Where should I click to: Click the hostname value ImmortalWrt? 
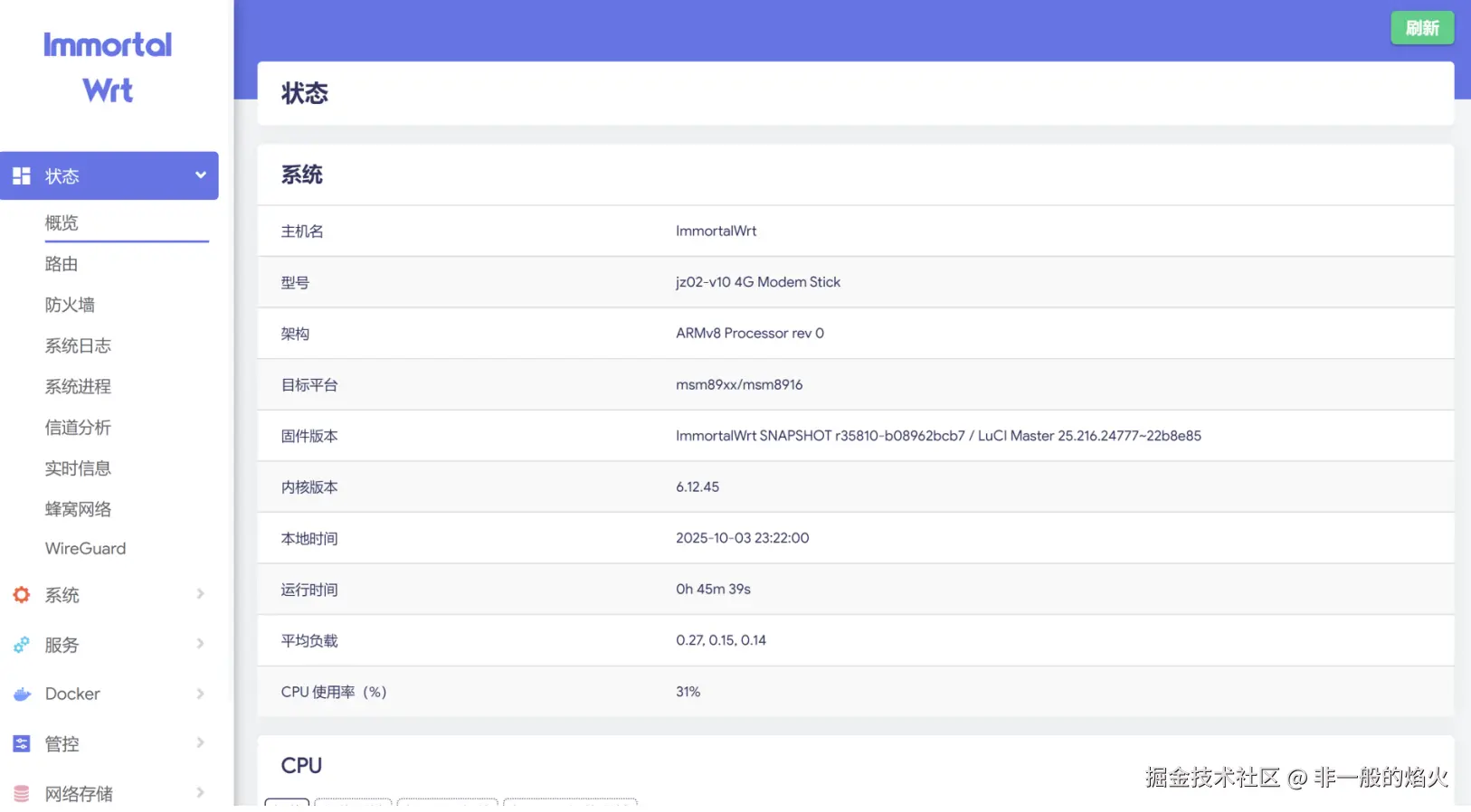point(716,231)
